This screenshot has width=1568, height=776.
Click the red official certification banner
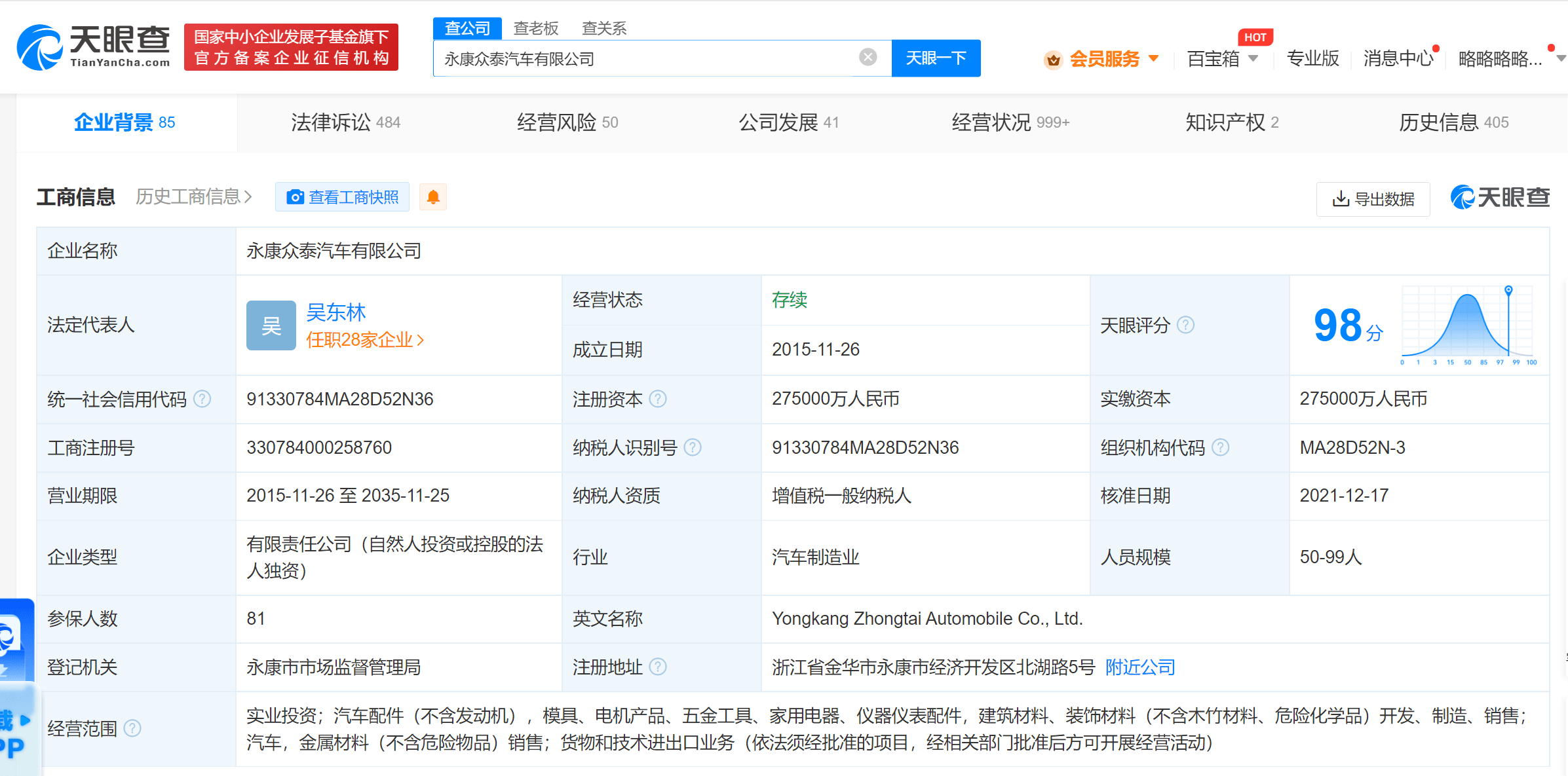292,47
